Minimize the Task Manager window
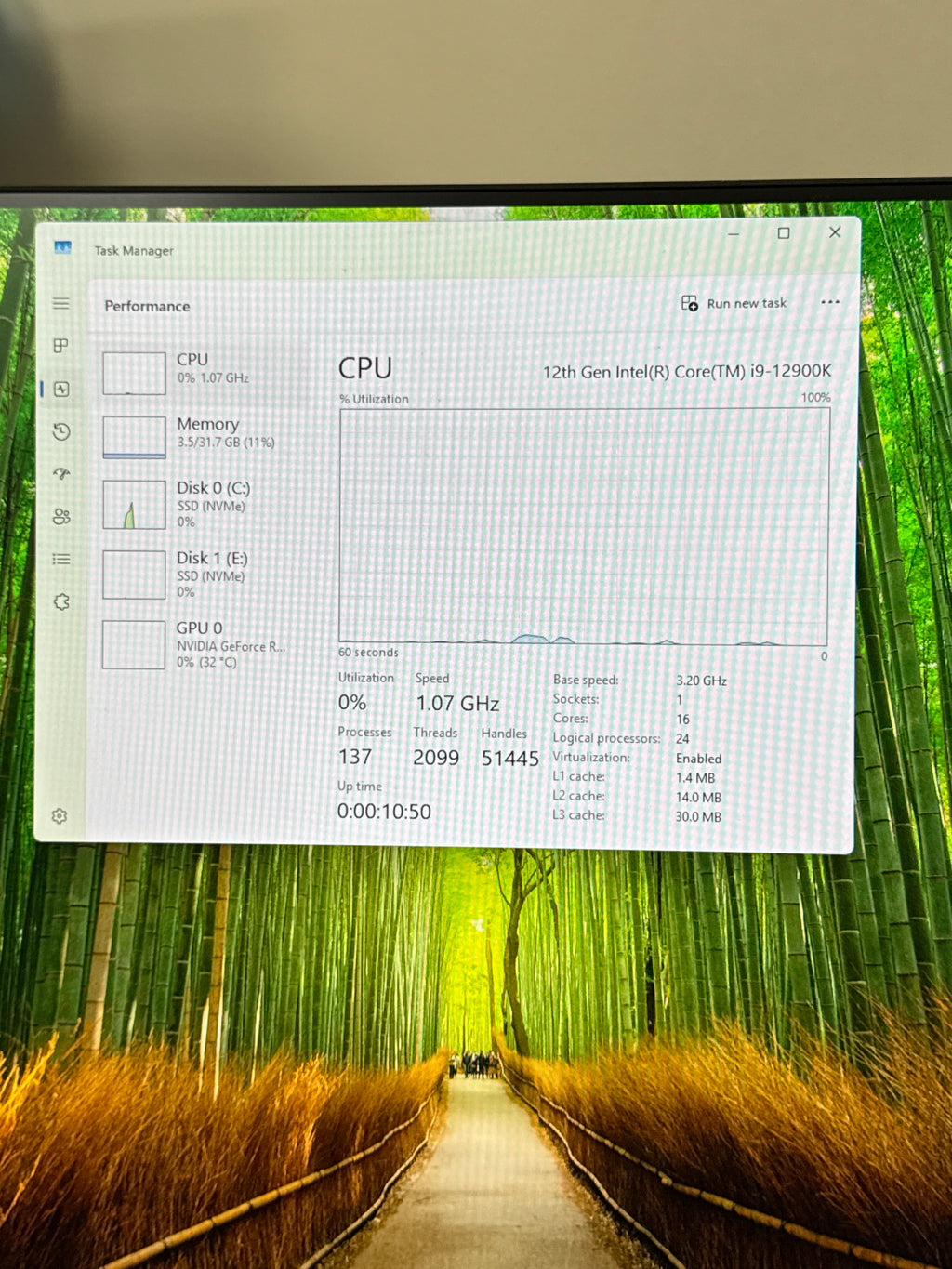Image resolution: width=952 pixels, height=1269 pixels. tap(734, 234)
